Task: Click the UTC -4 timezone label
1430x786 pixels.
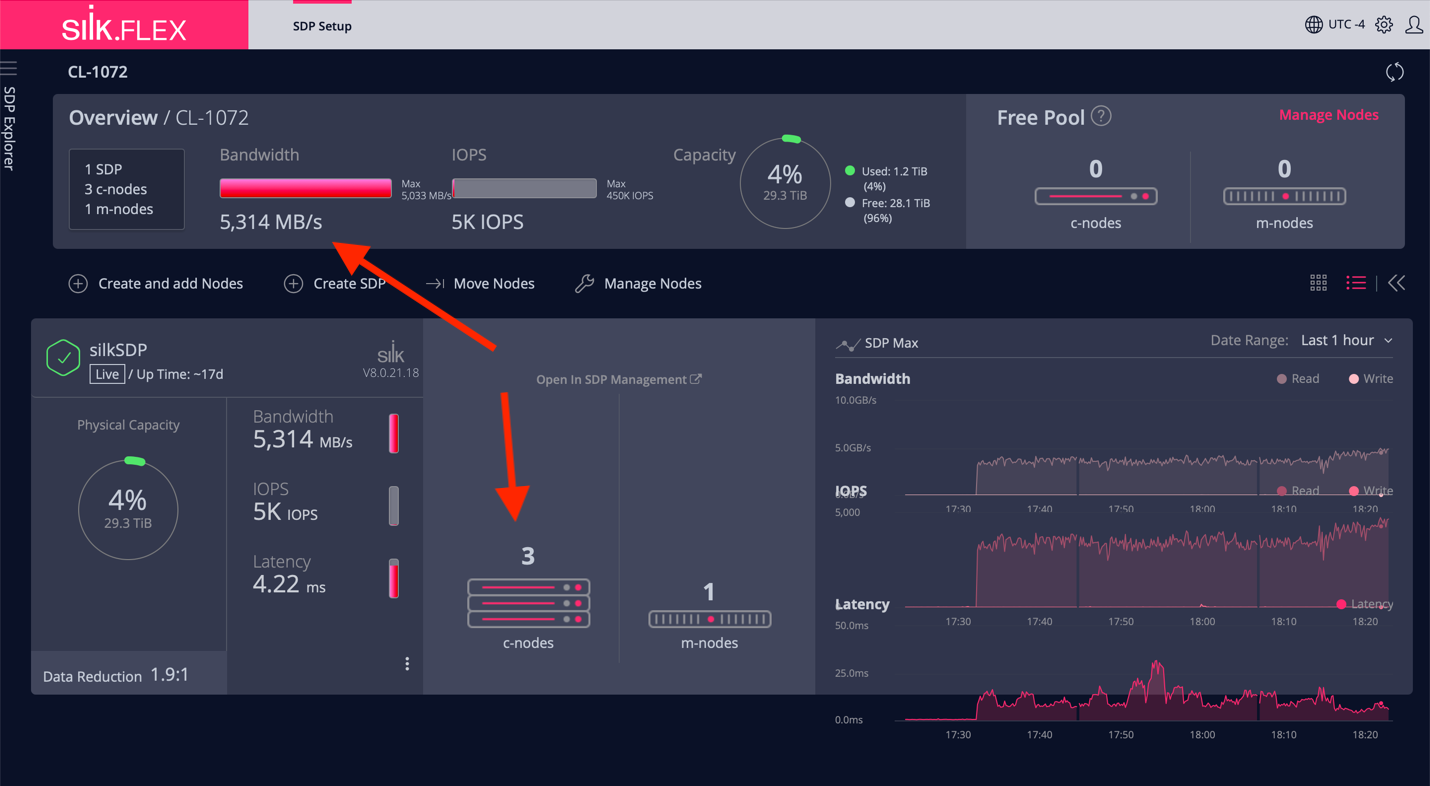Action: click(x=1347, y=24)
